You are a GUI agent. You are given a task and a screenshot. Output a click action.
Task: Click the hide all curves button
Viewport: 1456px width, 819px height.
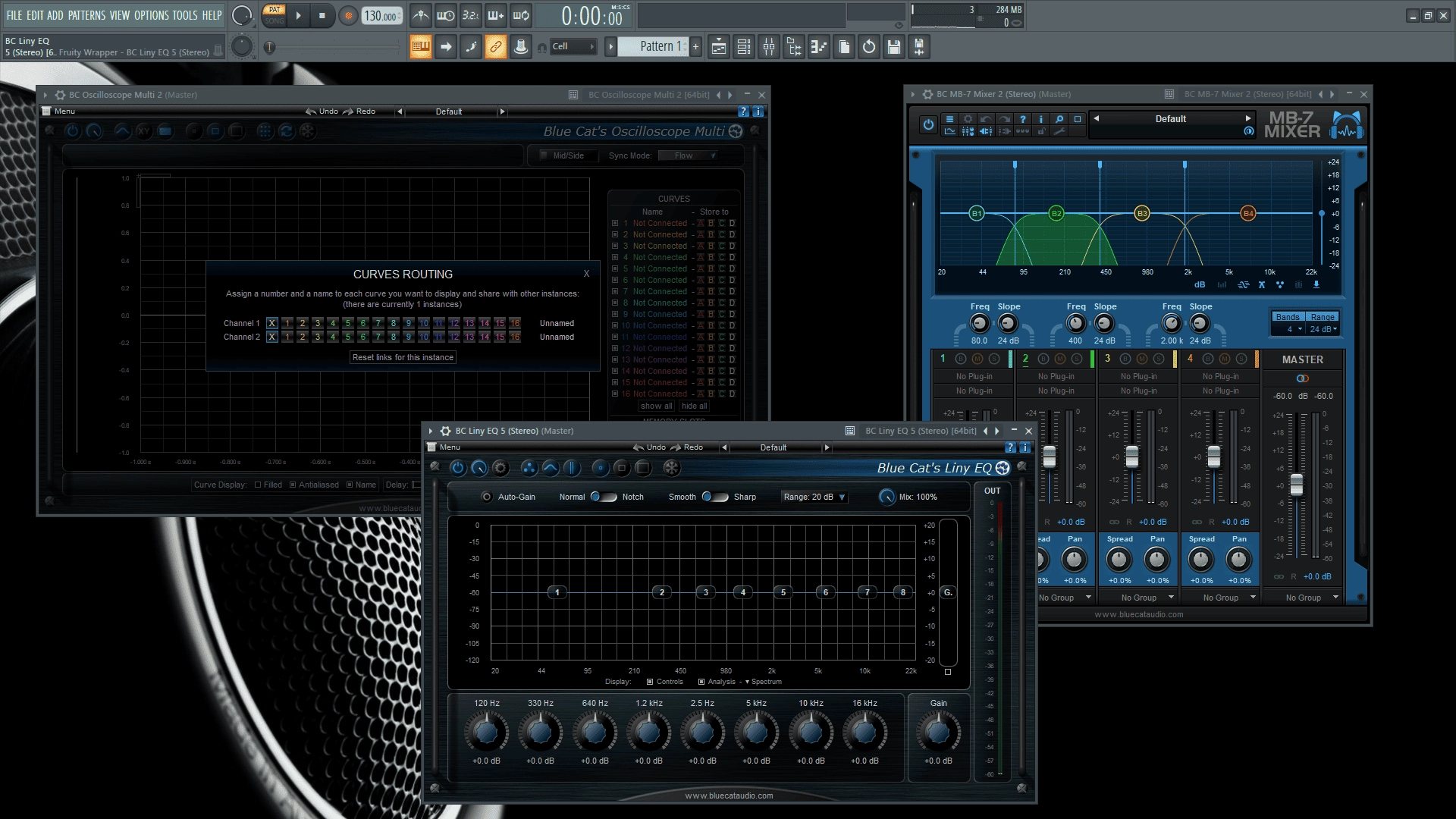click(x=694, y=406)
